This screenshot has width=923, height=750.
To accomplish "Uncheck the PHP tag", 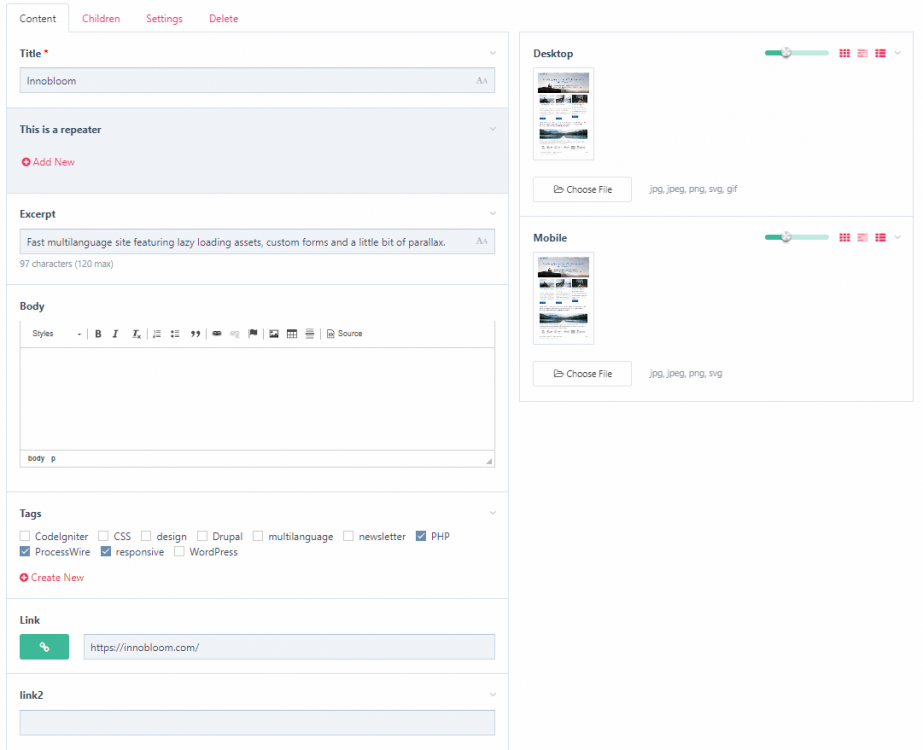I will pos(421,536).
